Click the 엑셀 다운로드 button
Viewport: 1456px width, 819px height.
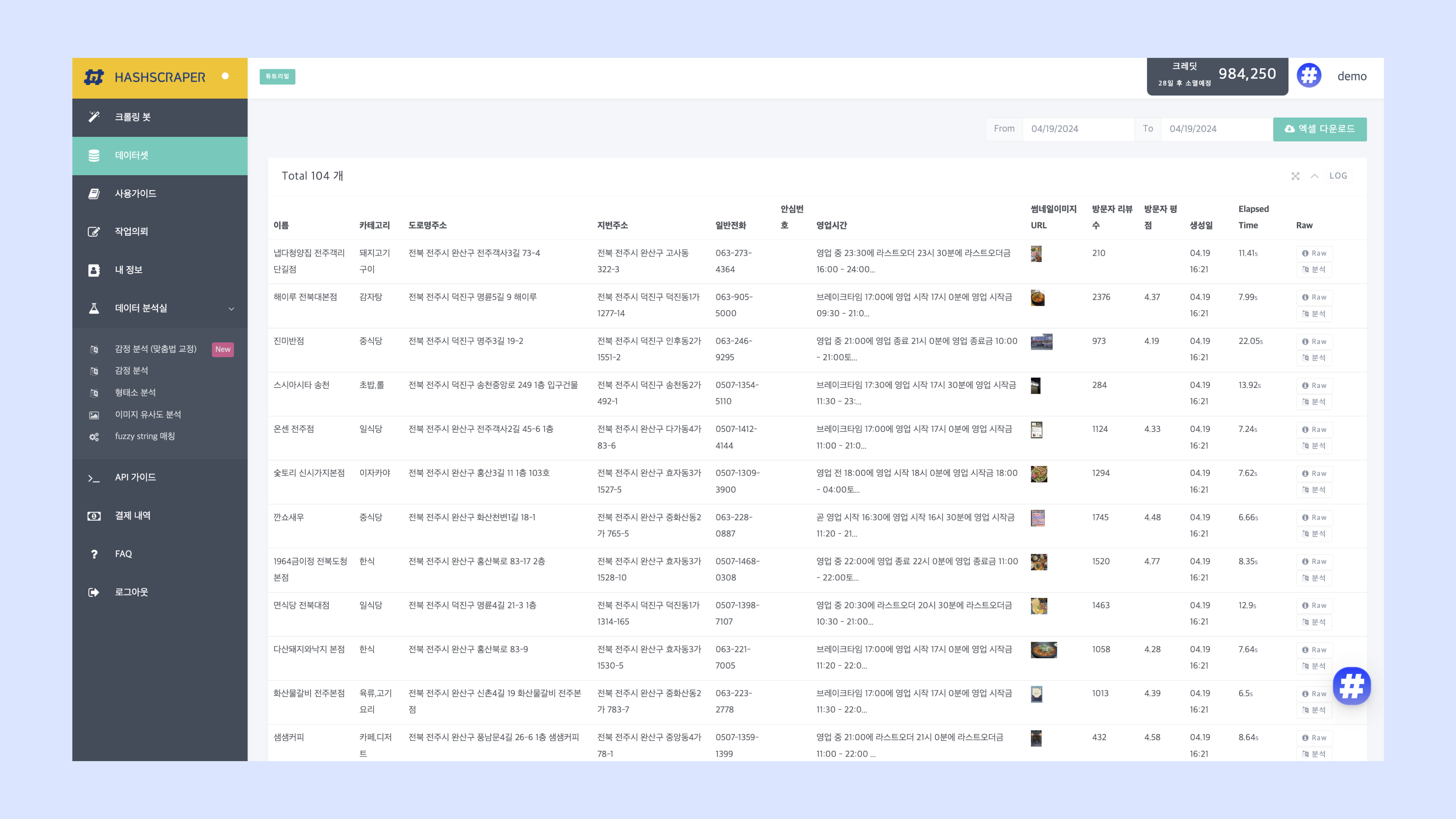[1320, 129]
